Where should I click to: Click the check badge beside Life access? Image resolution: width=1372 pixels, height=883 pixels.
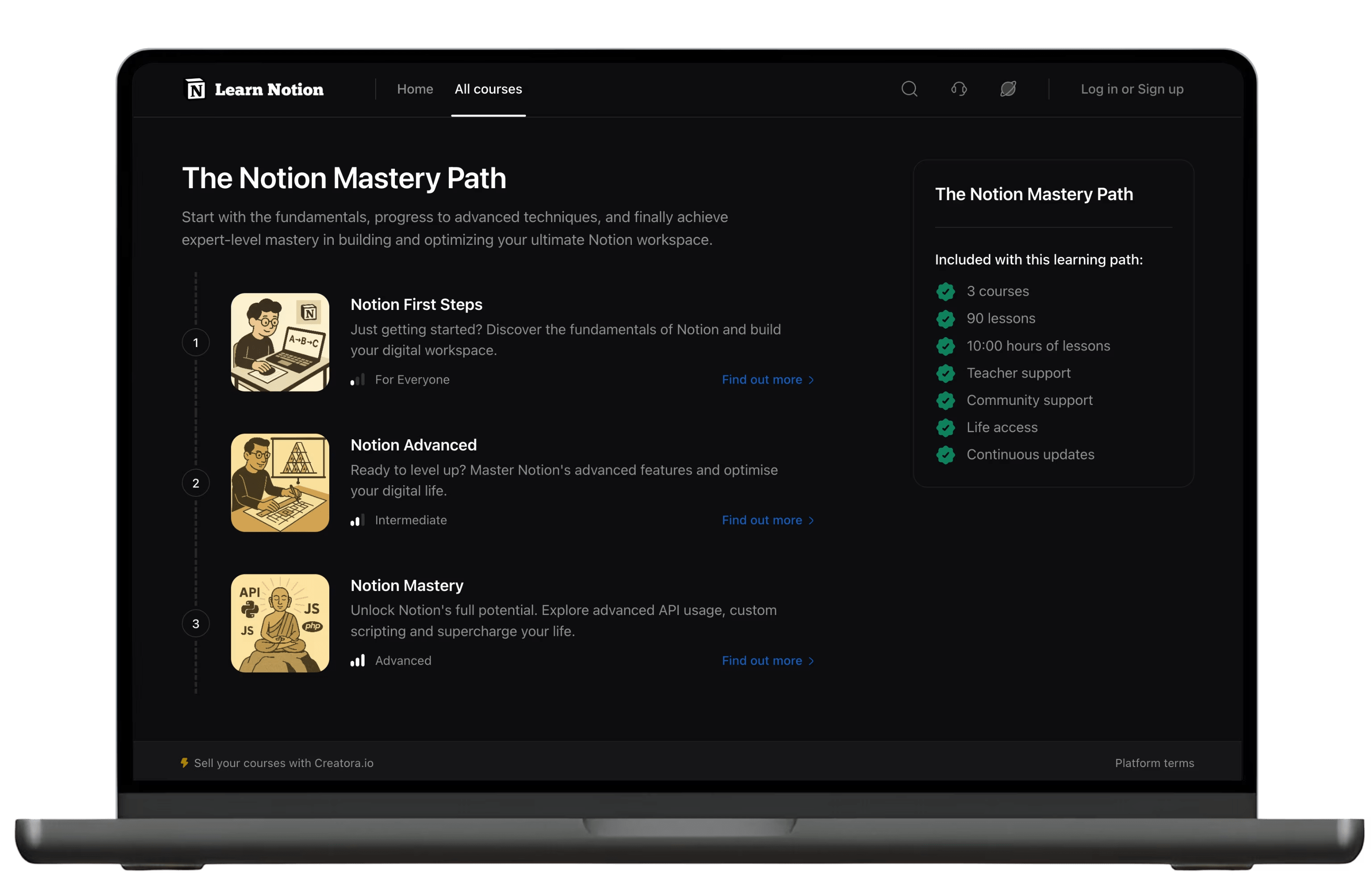946,428
